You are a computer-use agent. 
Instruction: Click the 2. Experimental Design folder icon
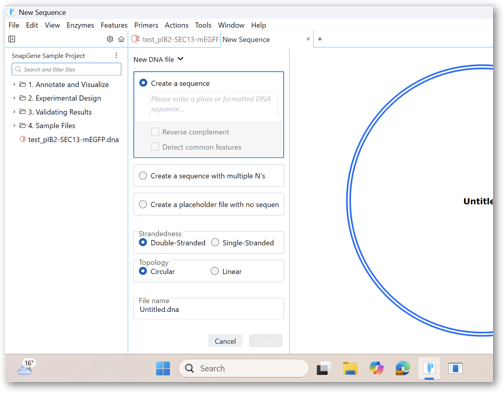tap(22, 98)
